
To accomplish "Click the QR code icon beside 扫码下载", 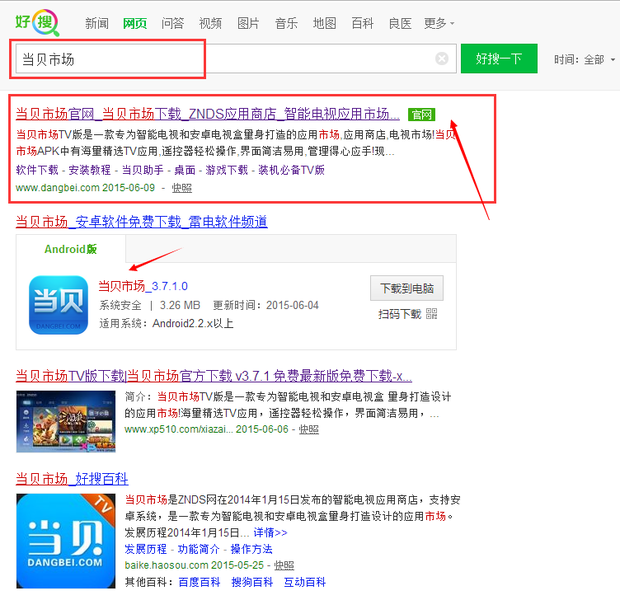I will pyautogui.click(x=432, y=314).
